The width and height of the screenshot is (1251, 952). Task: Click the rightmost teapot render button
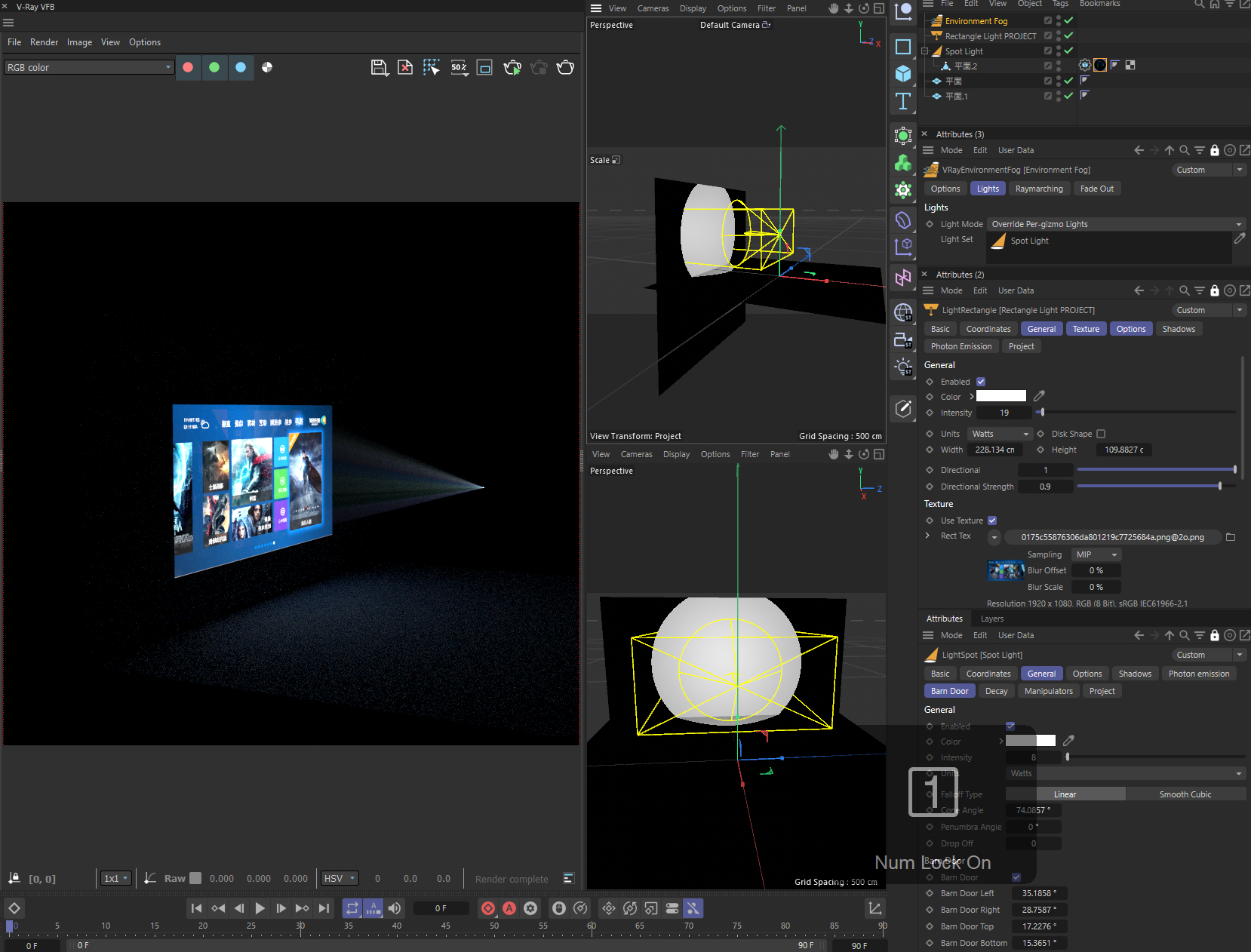pyautogui.click(x=565, y=68)
